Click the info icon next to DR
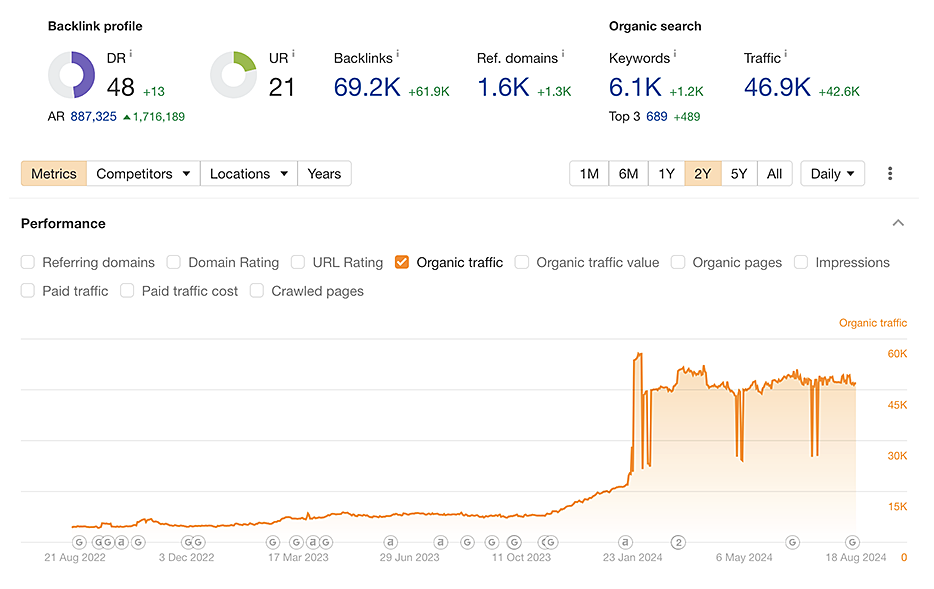This screenshot has height=589, width=934. tap(131, 55)
